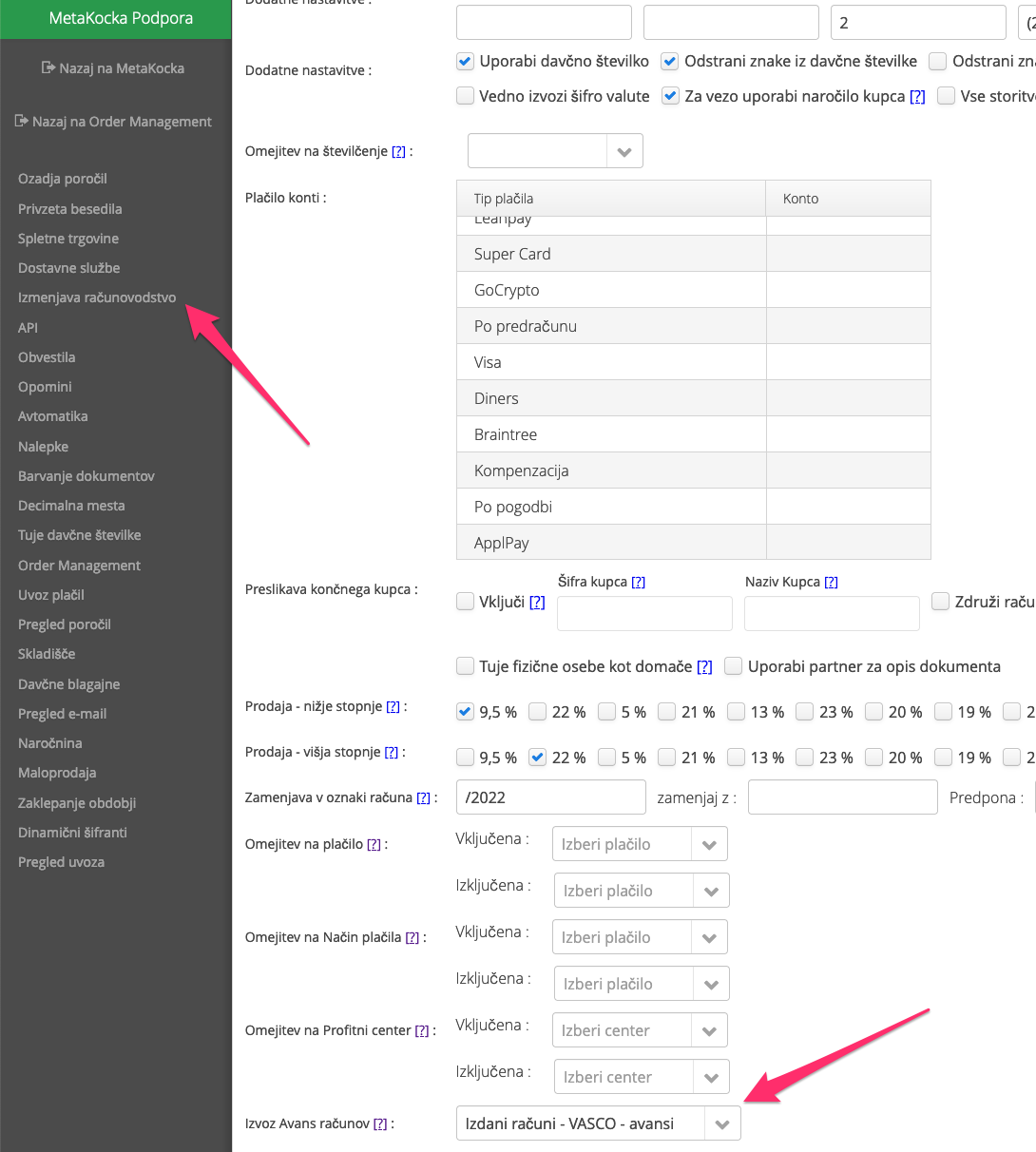1036x1152 pixels.
Task: Check 23 % in Prodaja - višja stopnje
Action: (x=805, y=758)
